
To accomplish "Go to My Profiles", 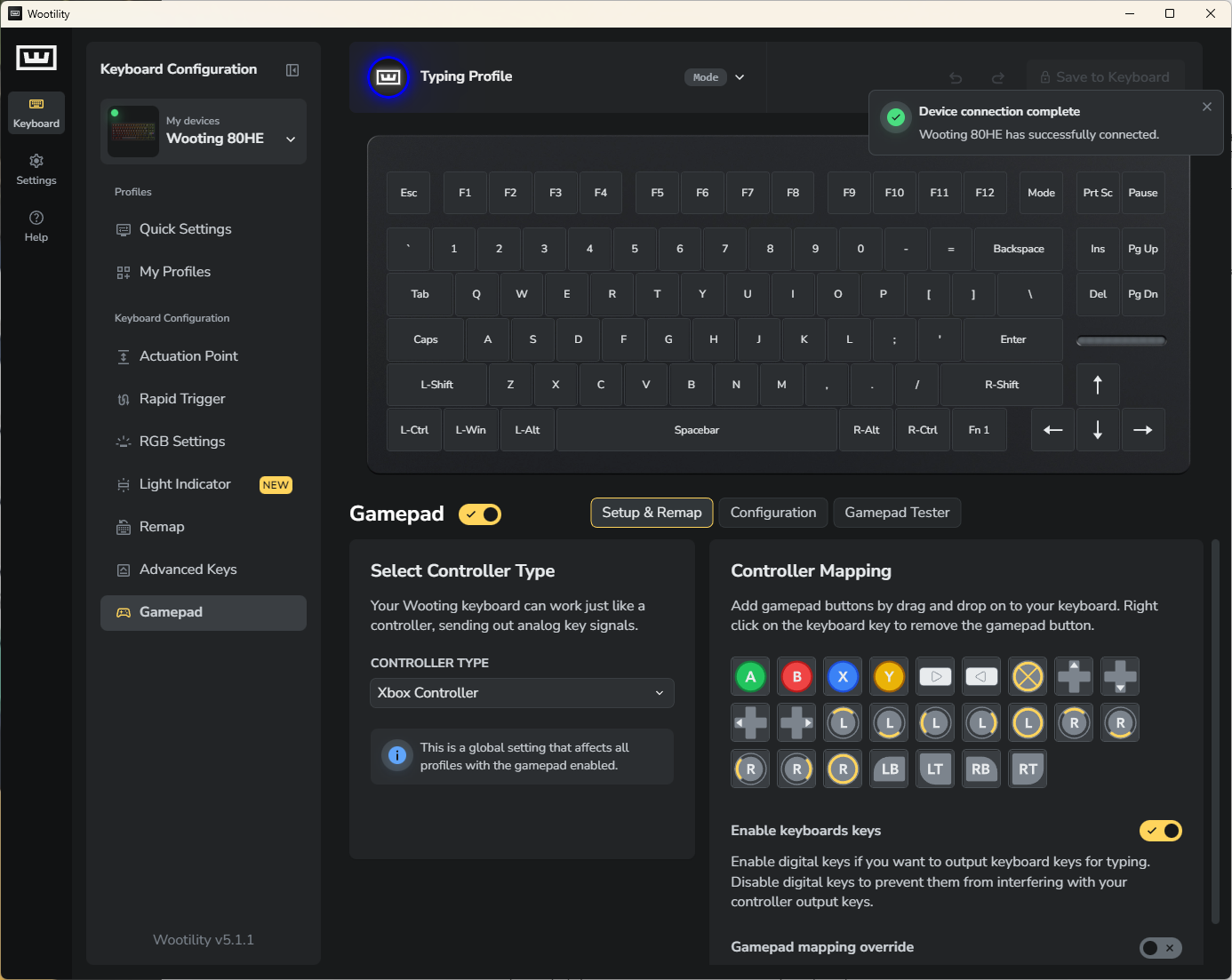I will coord(204,272).
